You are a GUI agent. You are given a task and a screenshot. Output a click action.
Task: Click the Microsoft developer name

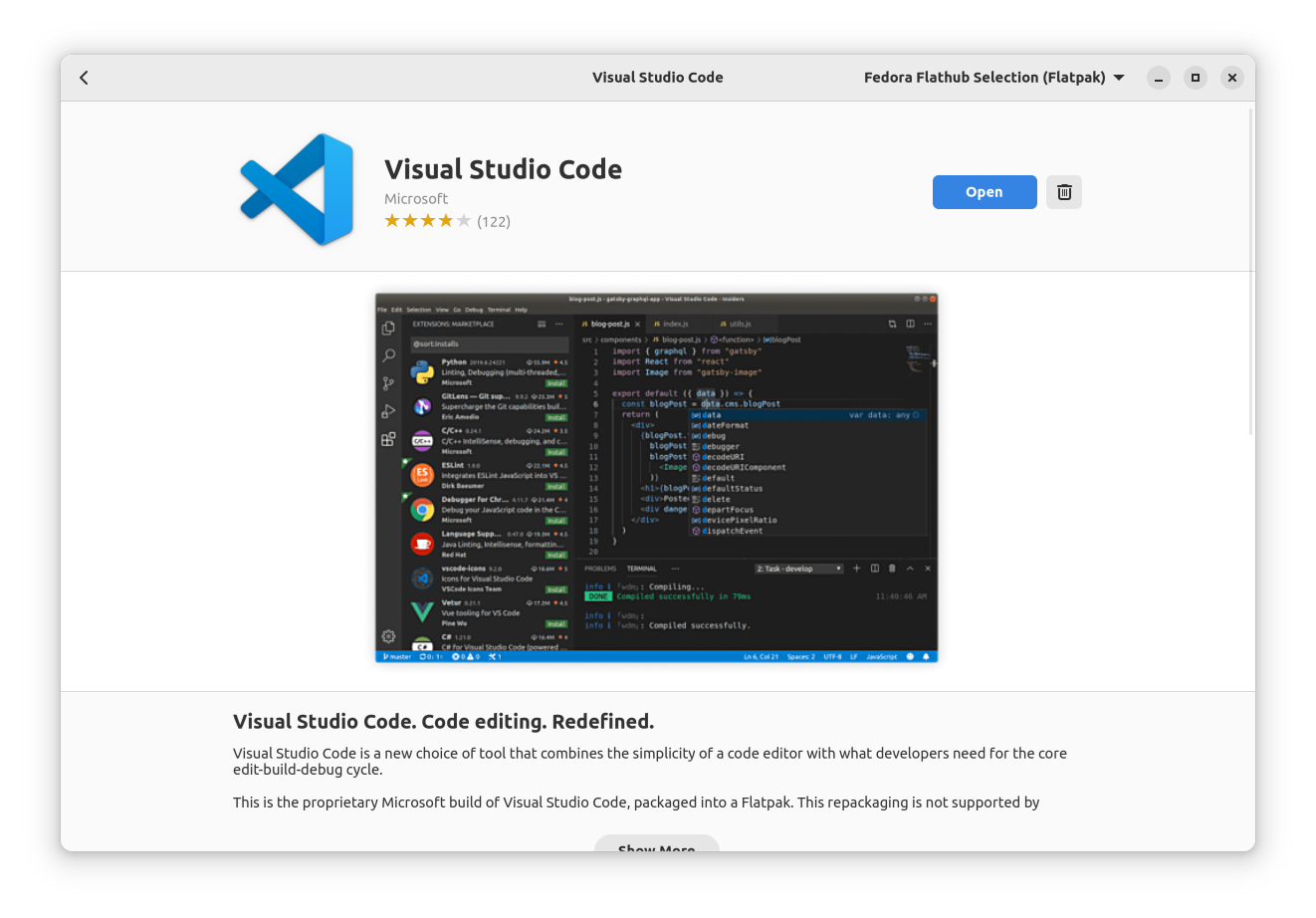click(x=416, y=198)
